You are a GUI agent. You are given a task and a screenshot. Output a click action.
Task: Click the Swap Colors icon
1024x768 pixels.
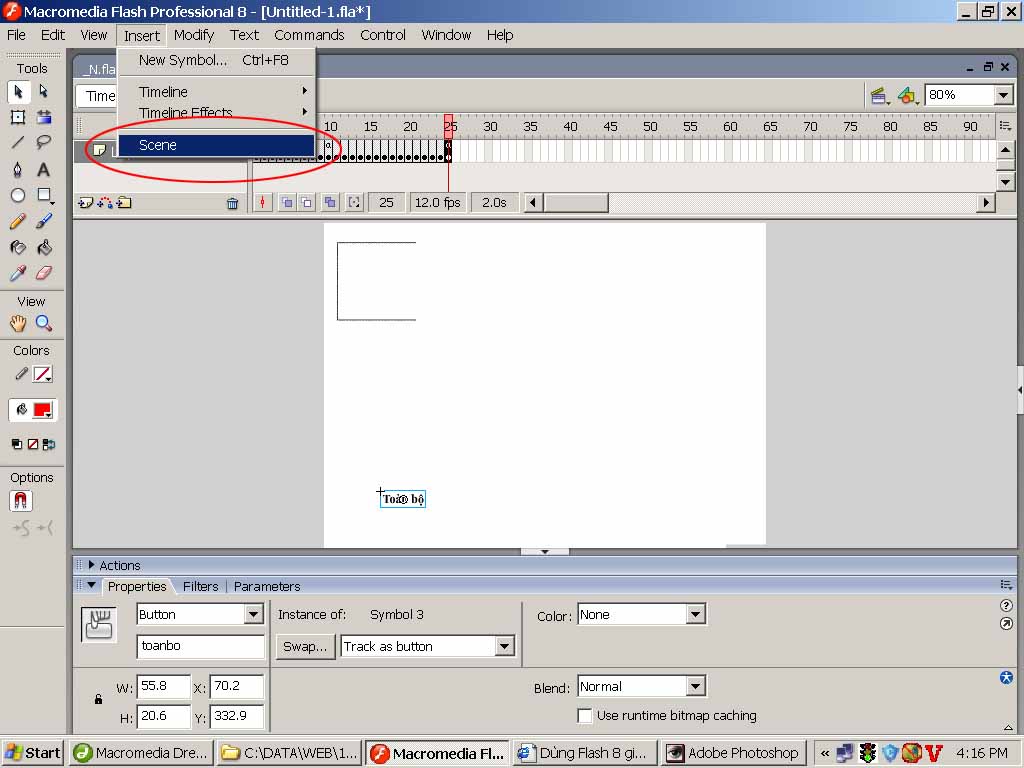coord(49,445)
